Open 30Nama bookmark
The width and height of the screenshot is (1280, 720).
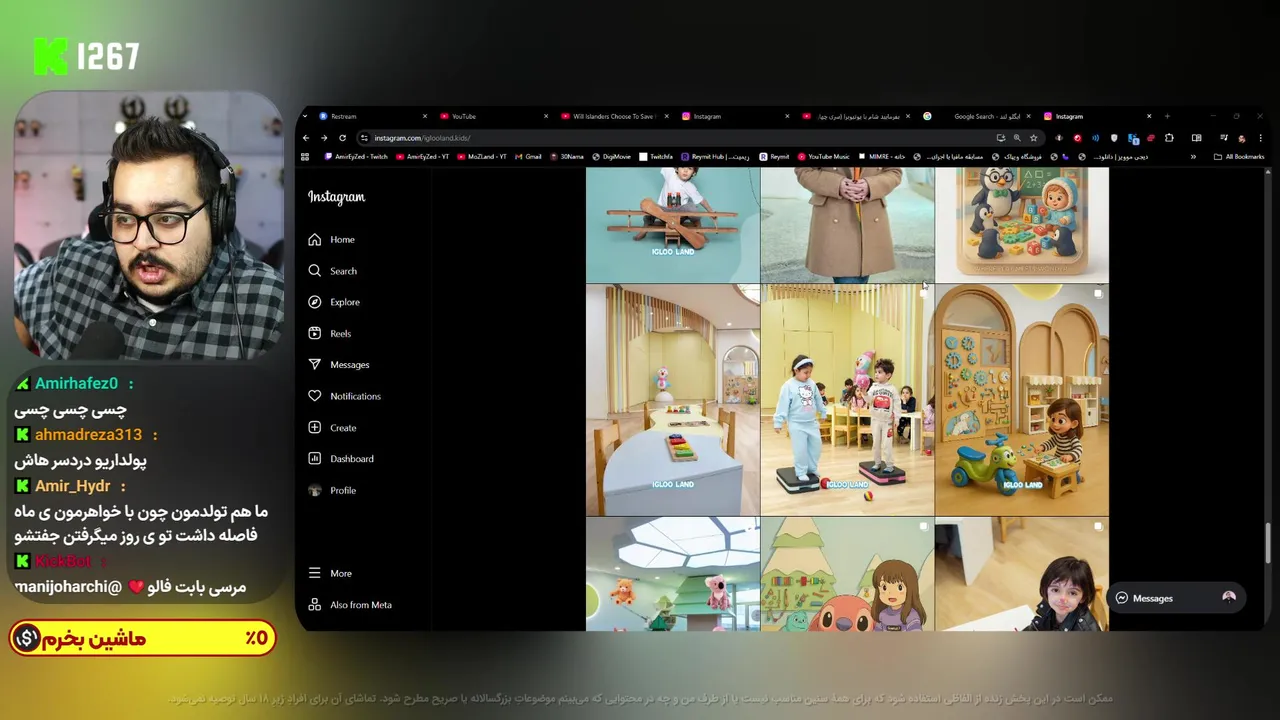567,157
